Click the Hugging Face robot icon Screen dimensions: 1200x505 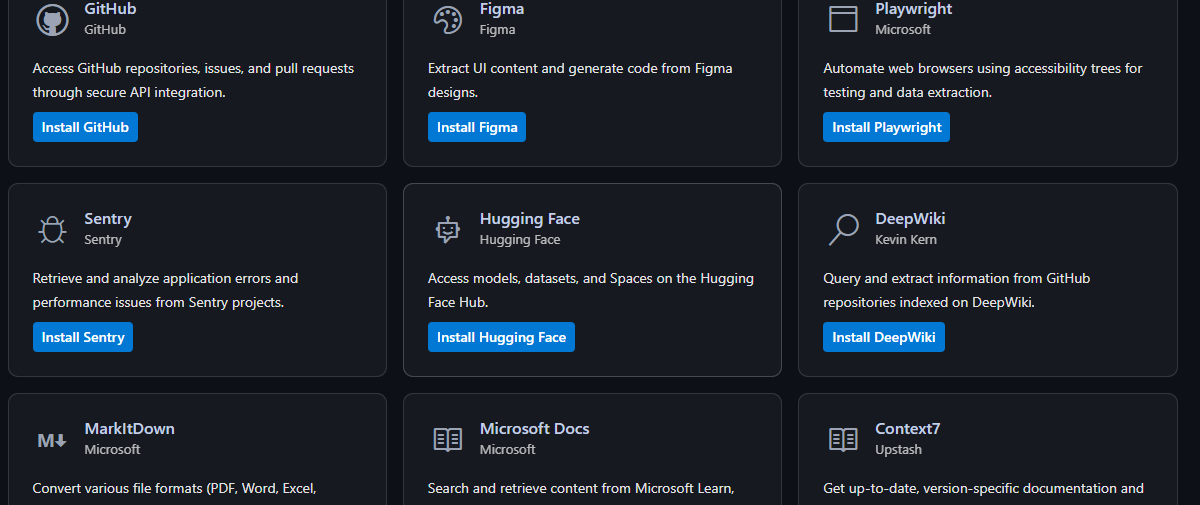point(447,229)
